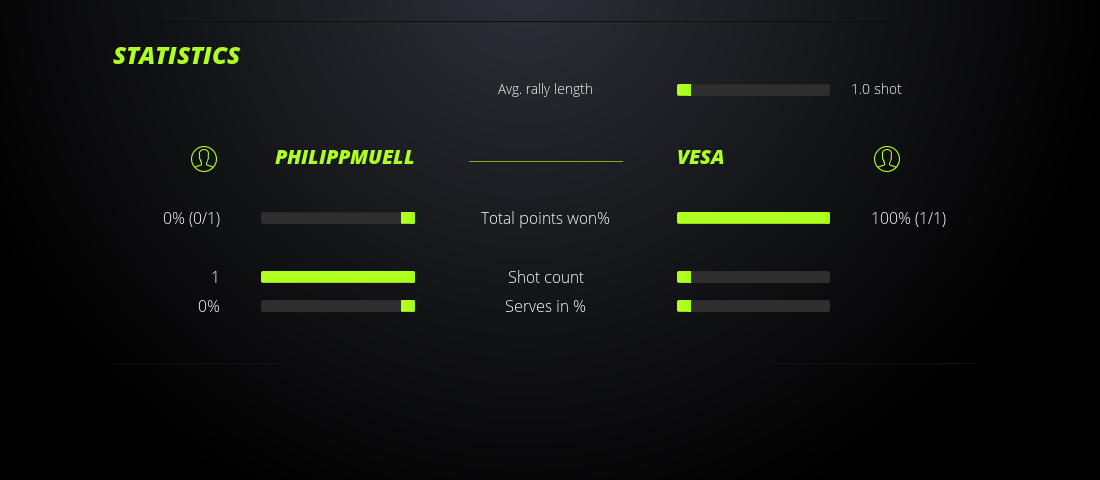Click the 0% (0/1) points value
The width and height of the screenshot is (1100, 480).
pyautogui.click(x=191, y=218)
